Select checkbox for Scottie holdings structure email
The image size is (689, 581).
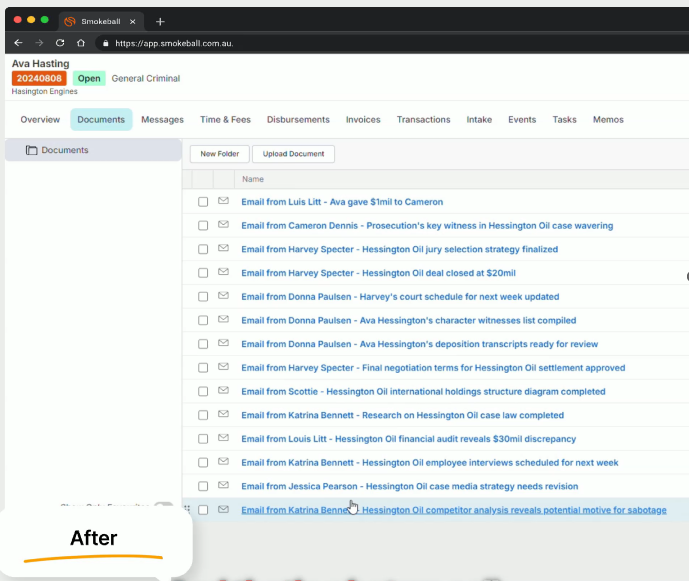pyautogui.click(x=203, y=392)
